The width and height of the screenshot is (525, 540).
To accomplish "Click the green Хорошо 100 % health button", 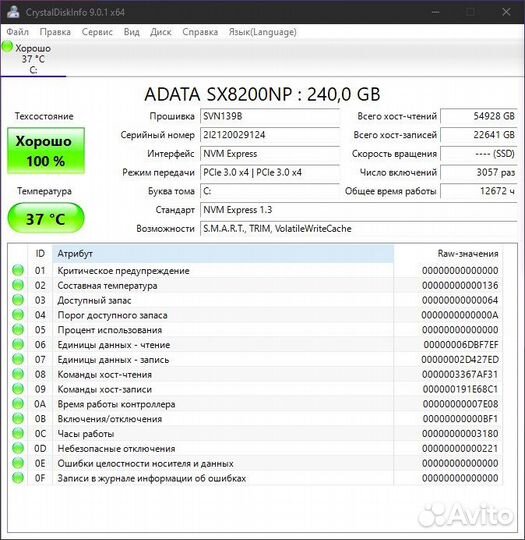I will click(x=46, y=151).
